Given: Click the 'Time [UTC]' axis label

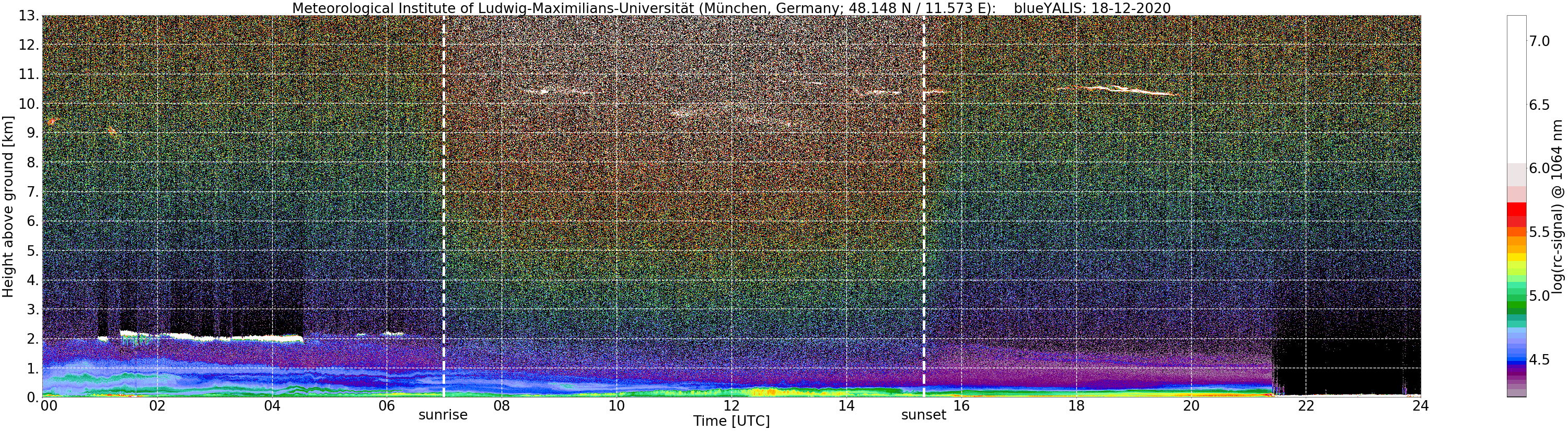Looking at the screenshot, I should (x=731, y=421).
